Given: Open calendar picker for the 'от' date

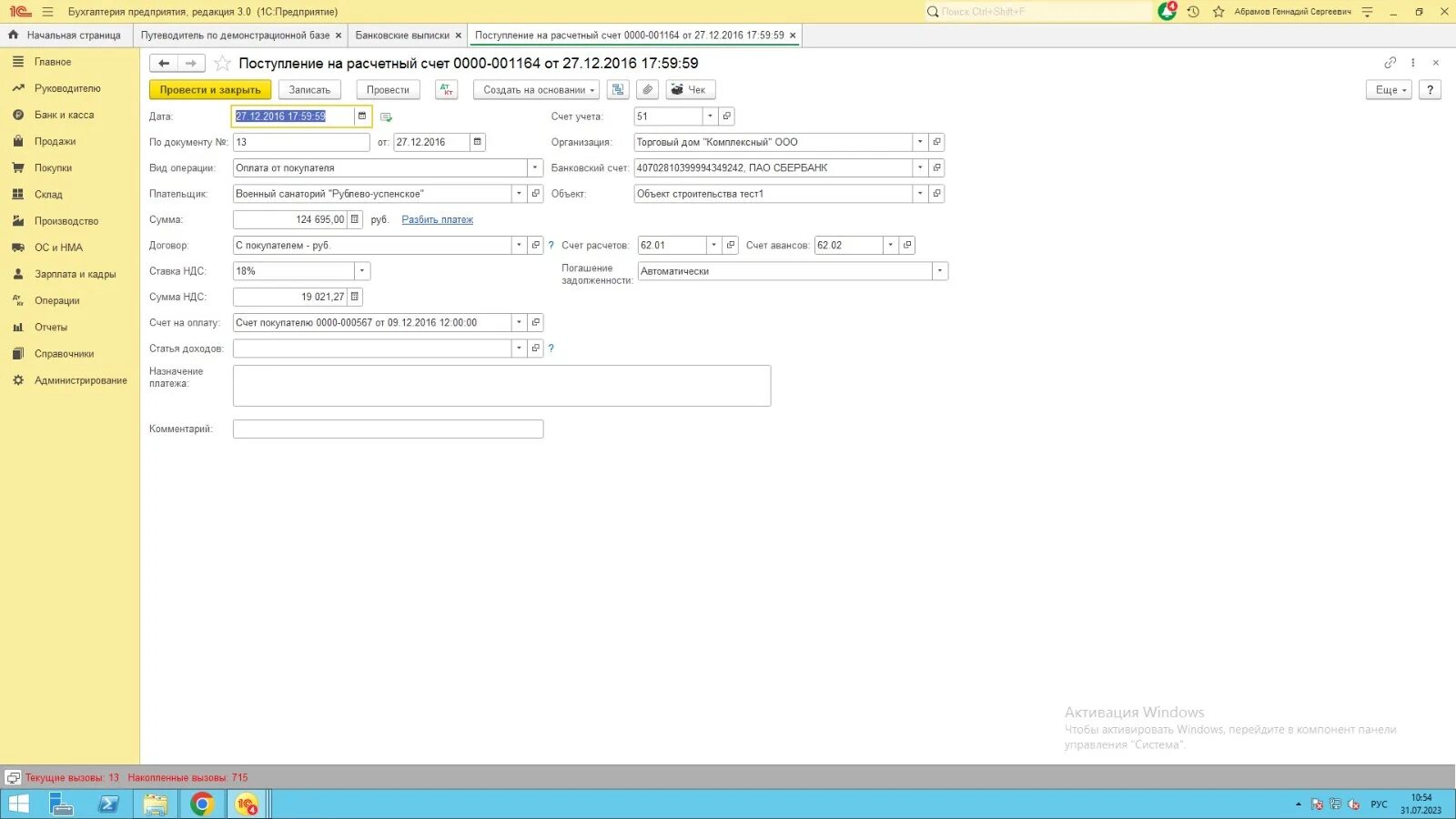Looking at the screenshot, I should 477,142.
